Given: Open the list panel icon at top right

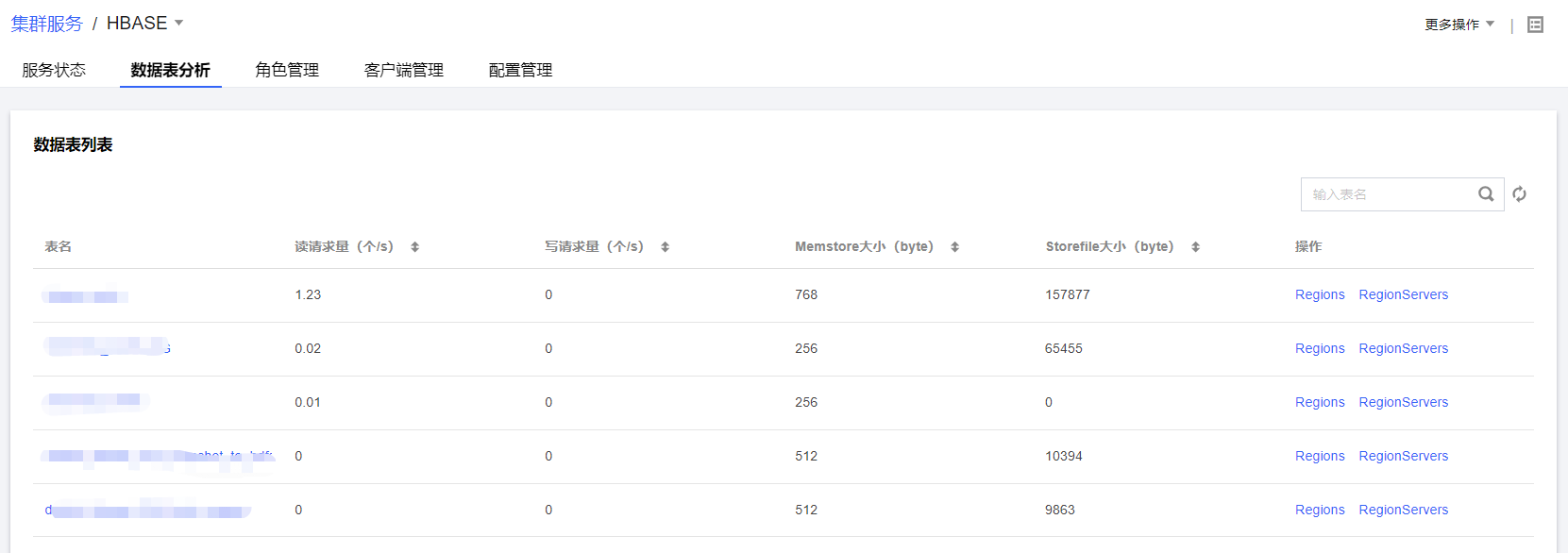Looking at the screenshot, I should (1535, 25).
